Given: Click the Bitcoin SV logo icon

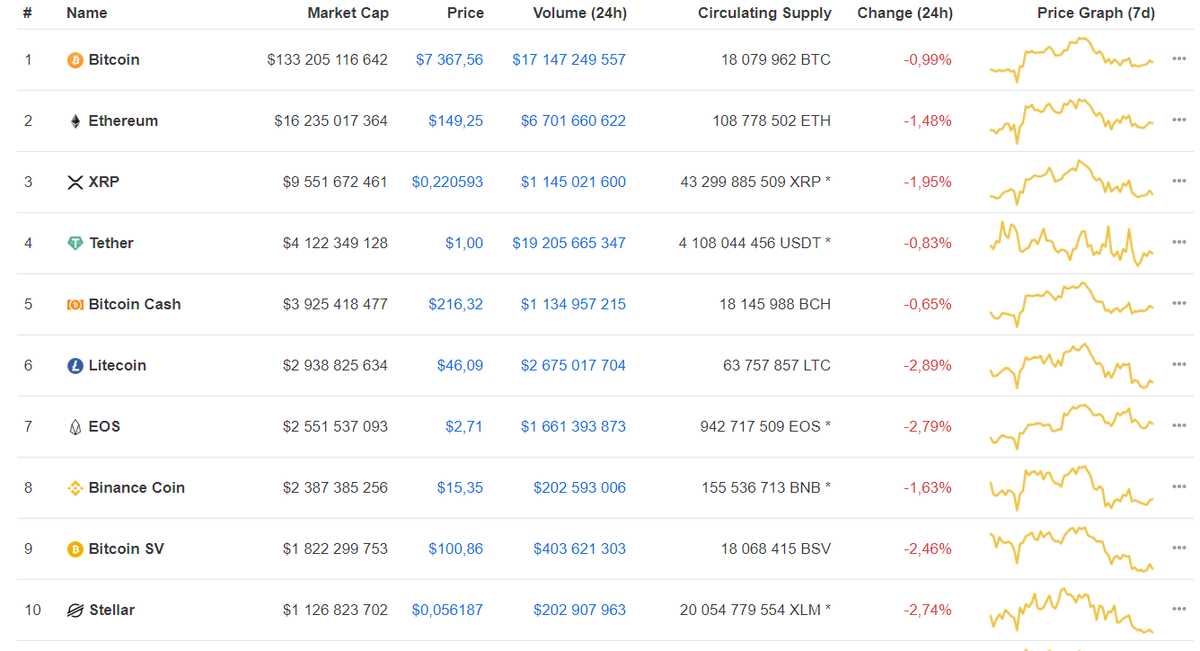Looking at the screenshot, I should tap(75, 549).
